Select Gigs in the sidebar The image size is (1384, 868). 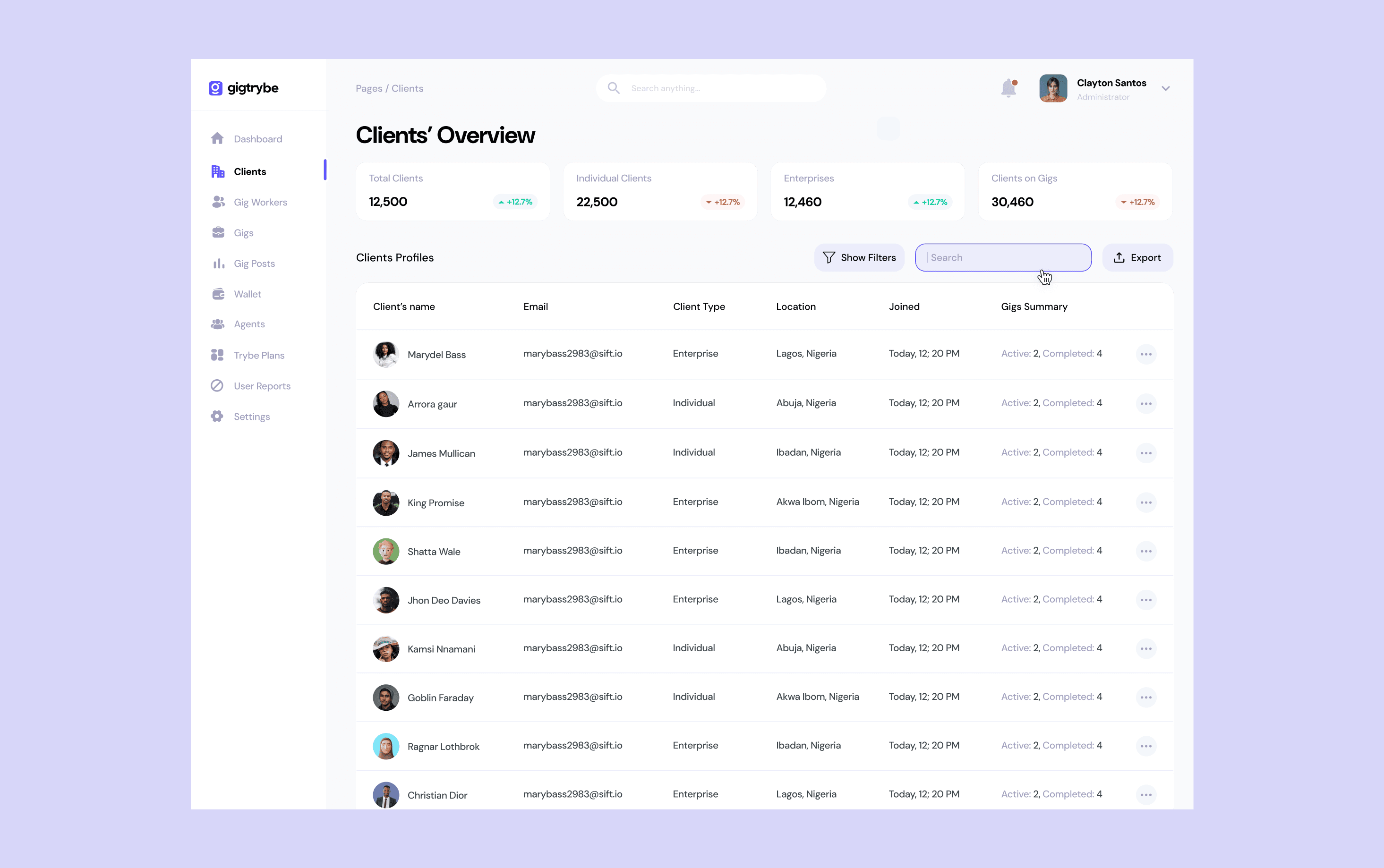coord(243,232)
